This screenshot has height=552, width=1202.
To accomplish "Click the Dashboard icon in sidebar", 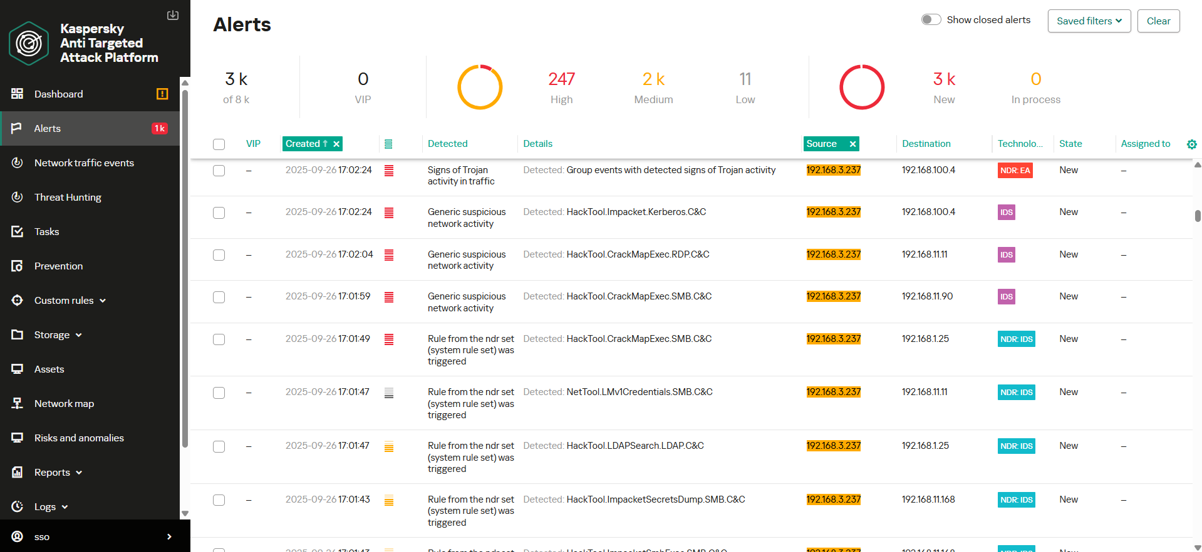I will pyautogui.click(x=17, y=94).
